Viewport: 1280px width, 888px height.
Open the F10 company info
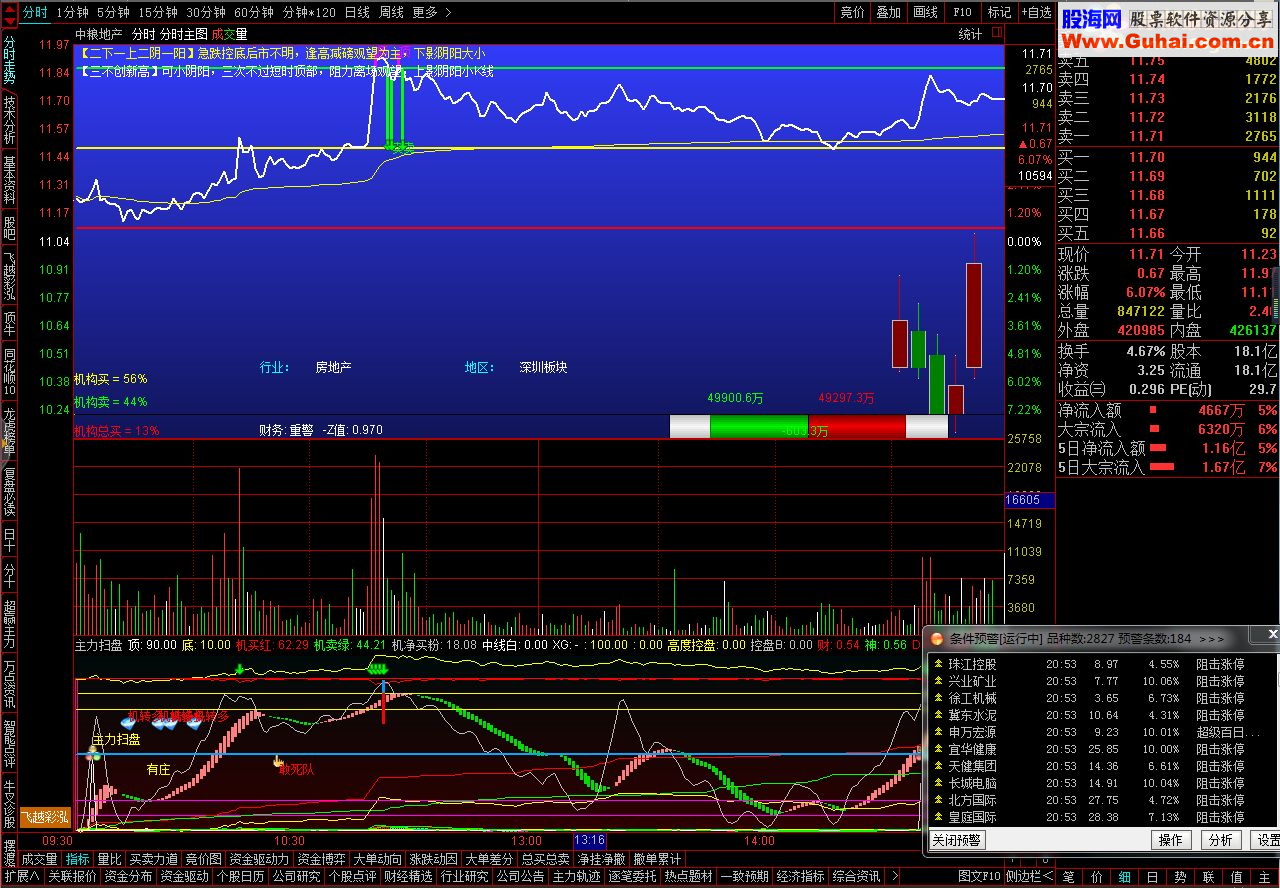(962, 12)
